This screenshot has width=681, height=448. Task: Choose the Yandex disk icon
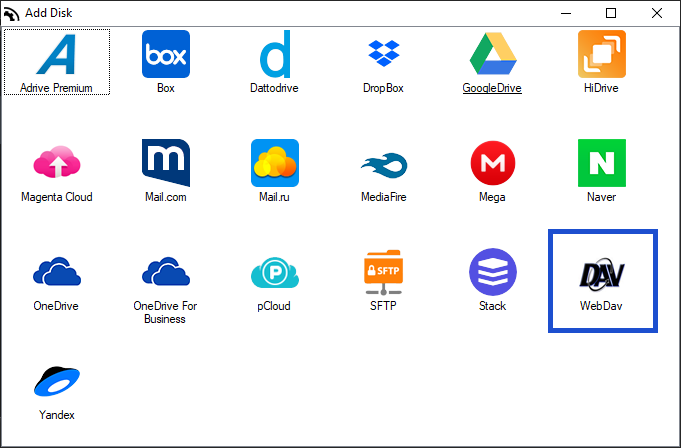pos(57,381)
